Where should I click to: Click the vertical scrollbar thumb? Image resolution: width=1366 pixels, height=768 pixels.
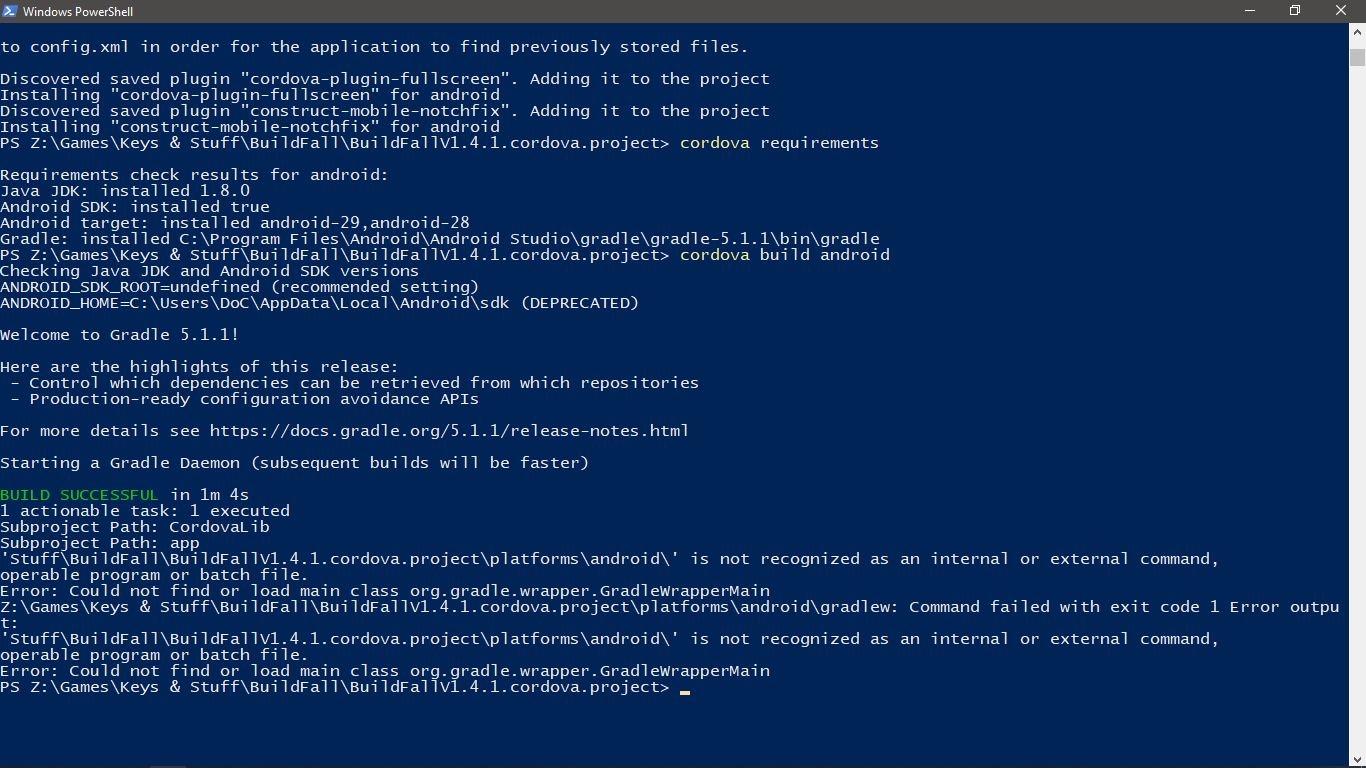pos(1357,56)
